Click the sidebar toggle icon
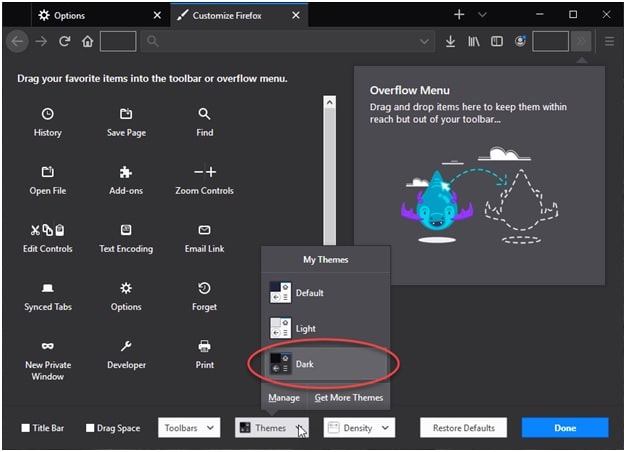 tap(497, 41)
